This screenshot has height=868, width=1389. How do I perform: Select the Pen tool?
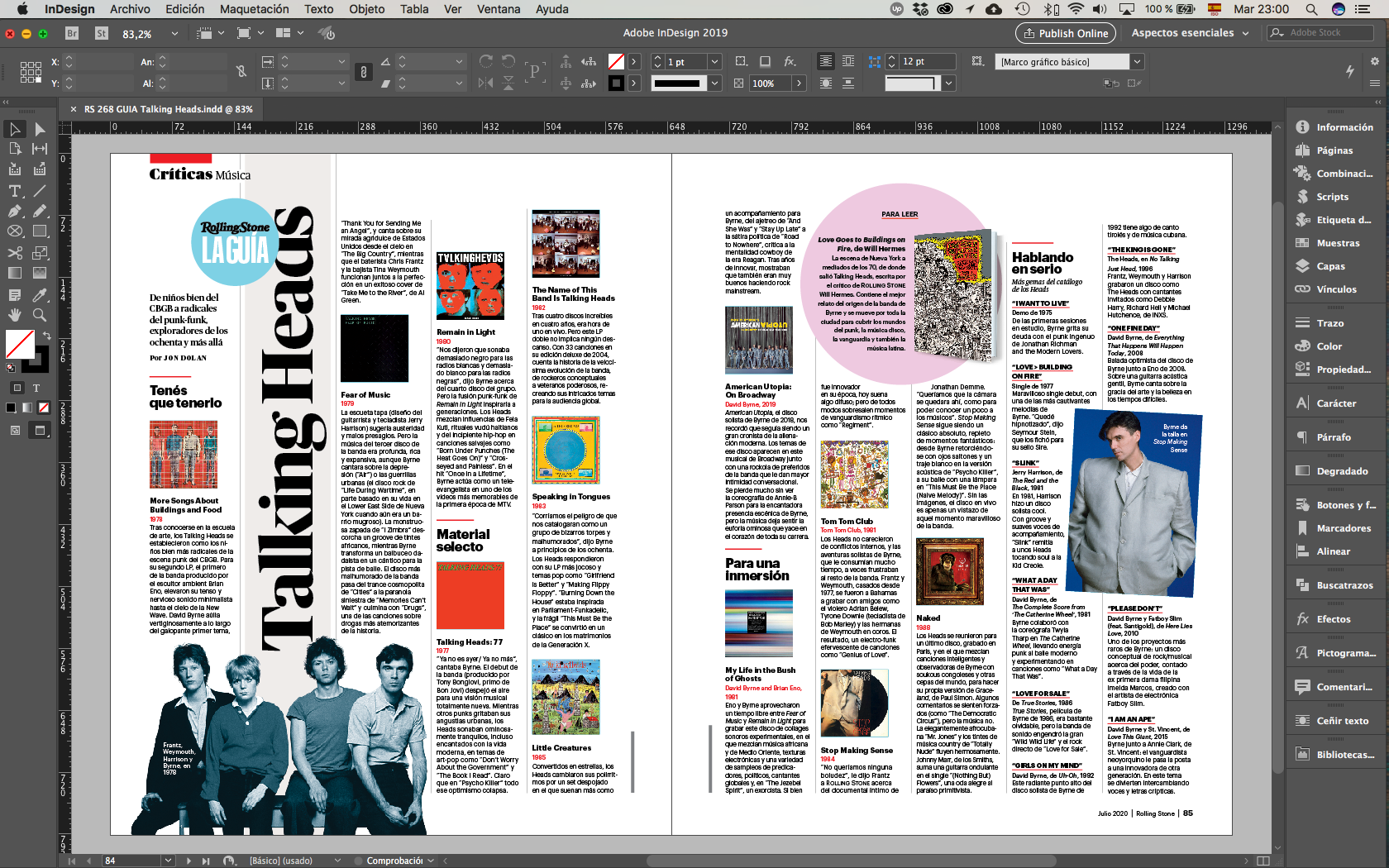click(15, 211)
